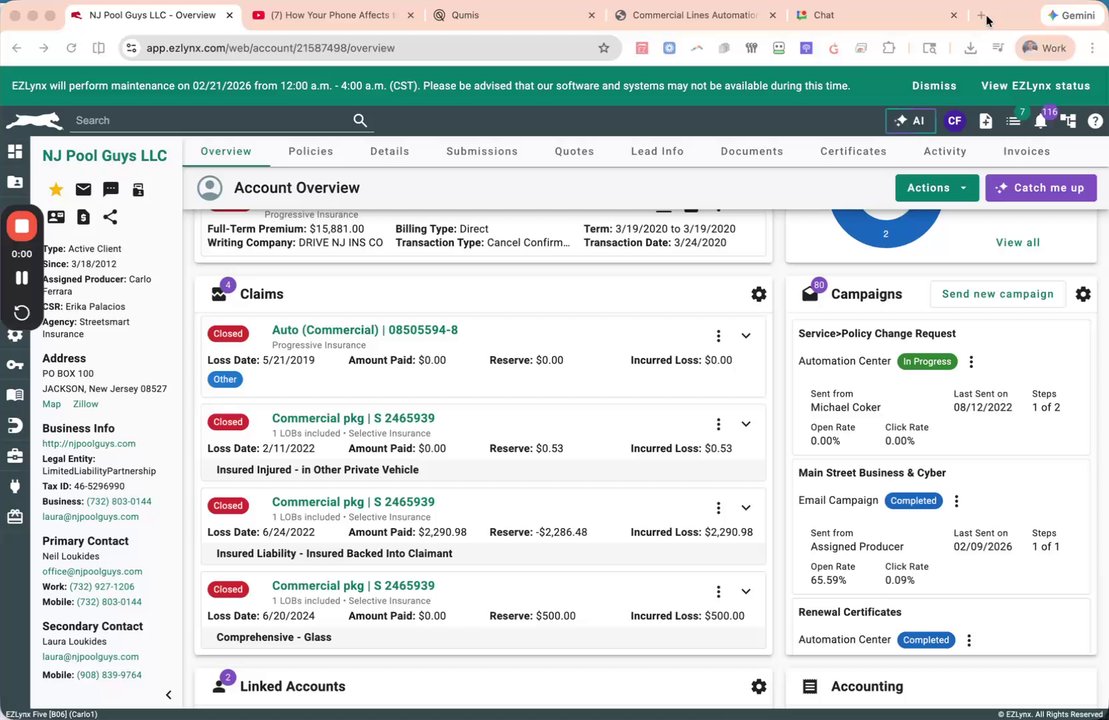
Task: Switch to the Policies tab
Action: pyautogui.click(x=310, y=151)
